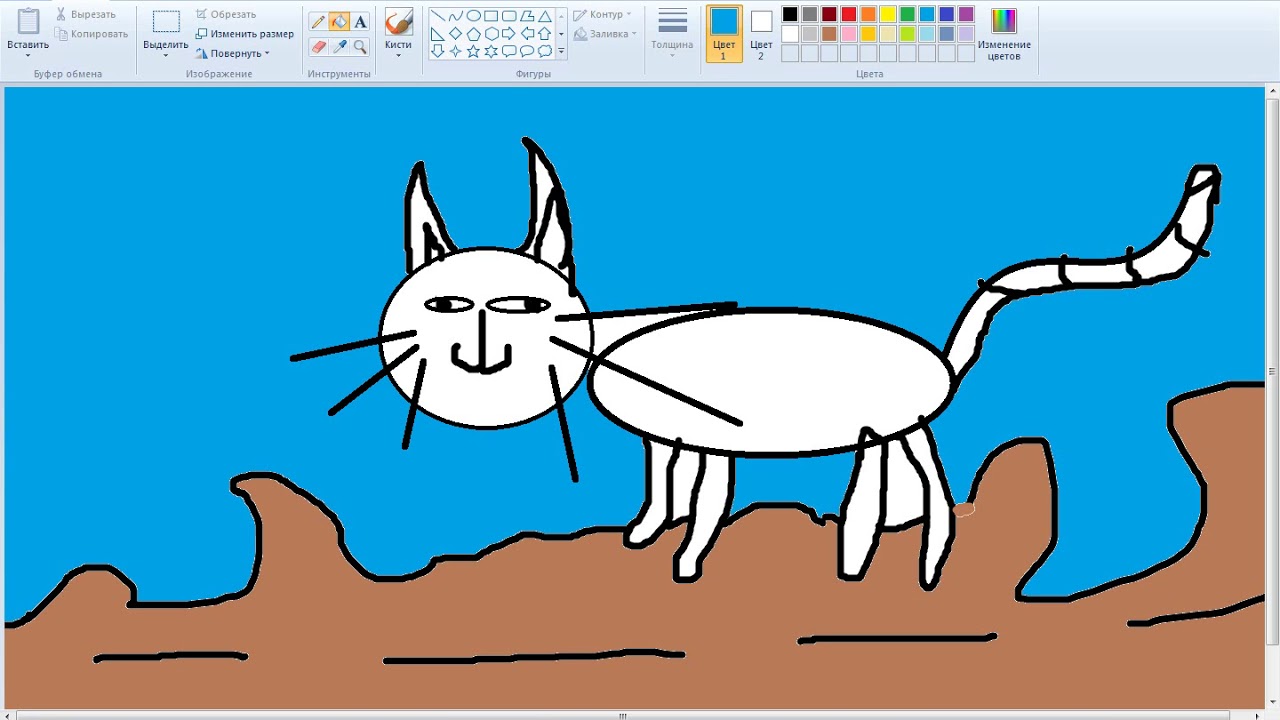1280x720 pixels.
Task: Pick the hexagon shape
Action: (491, 34)
